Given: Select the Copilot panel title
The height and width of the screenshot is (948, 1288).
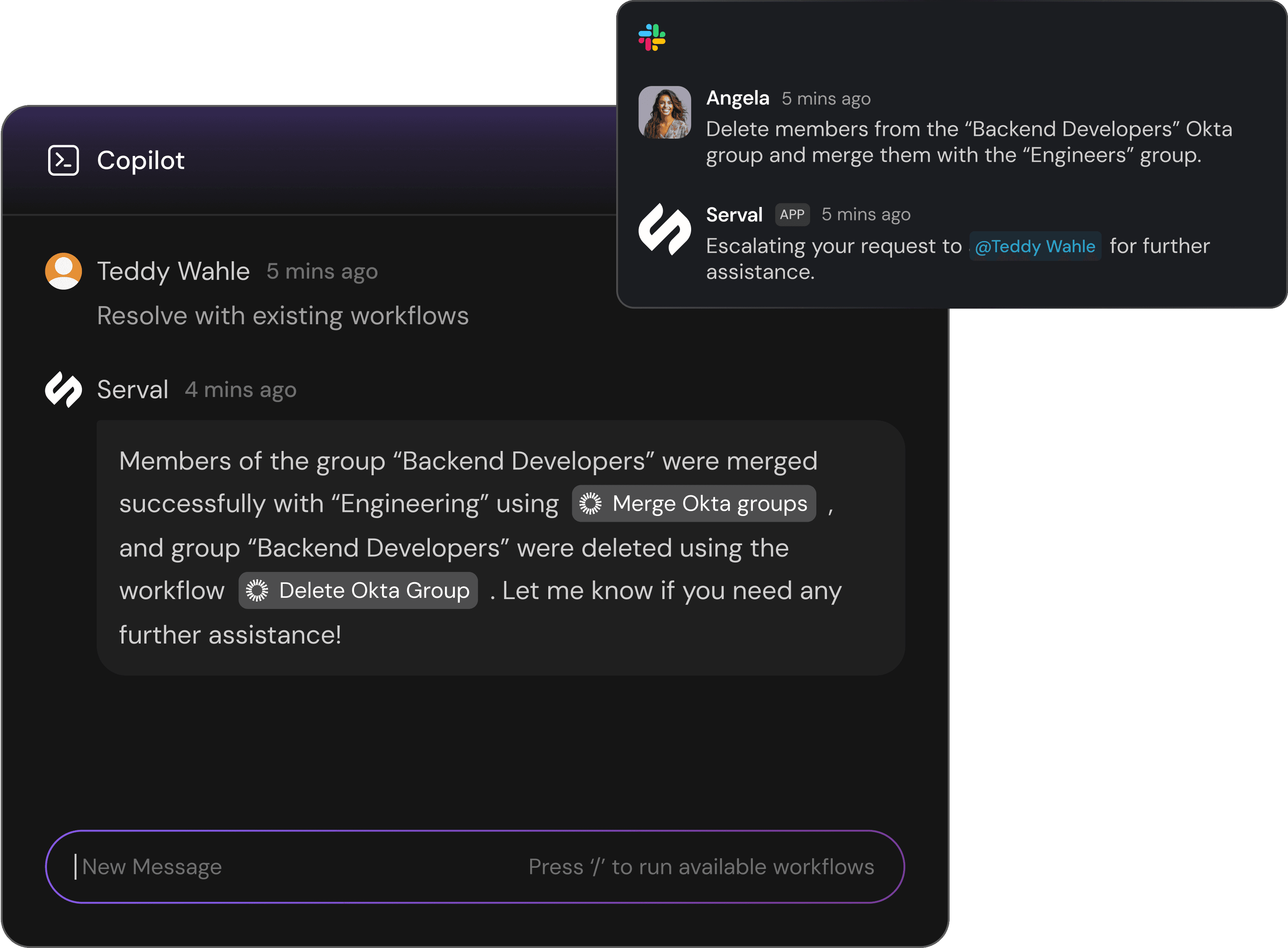Looking at the screenshot, I should click(x=141, y=160).
